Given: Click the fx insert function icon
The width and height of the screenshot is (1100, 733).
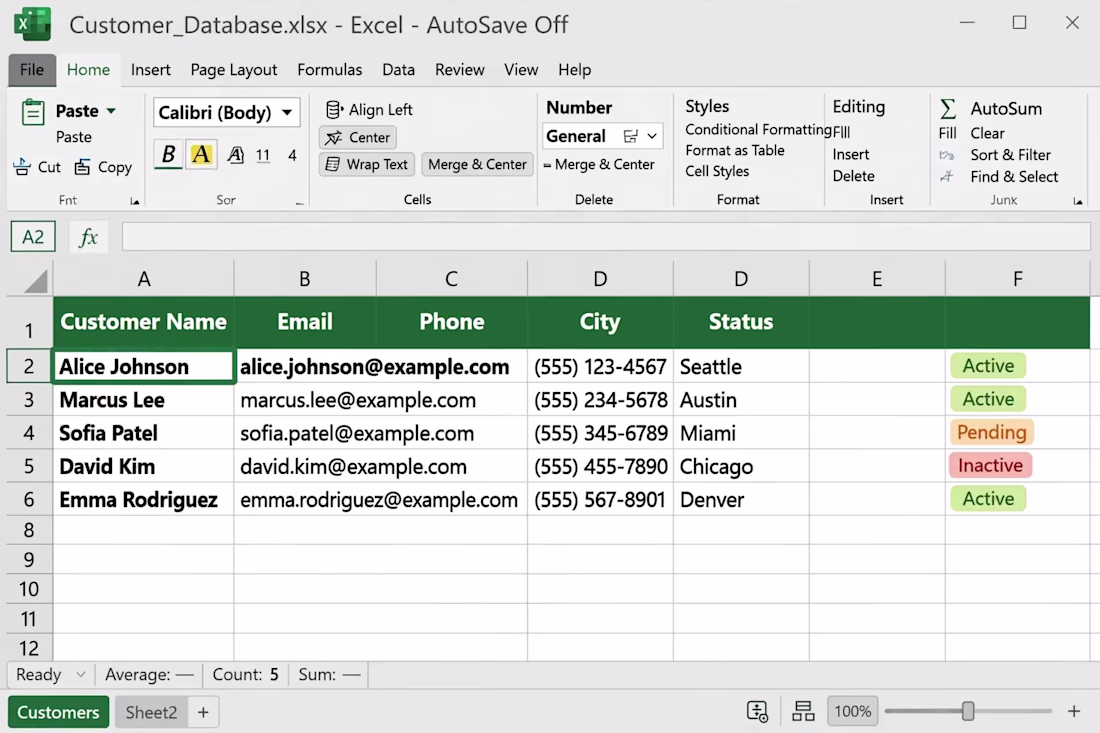Looking at the screenshot, I should coord(88,237).
